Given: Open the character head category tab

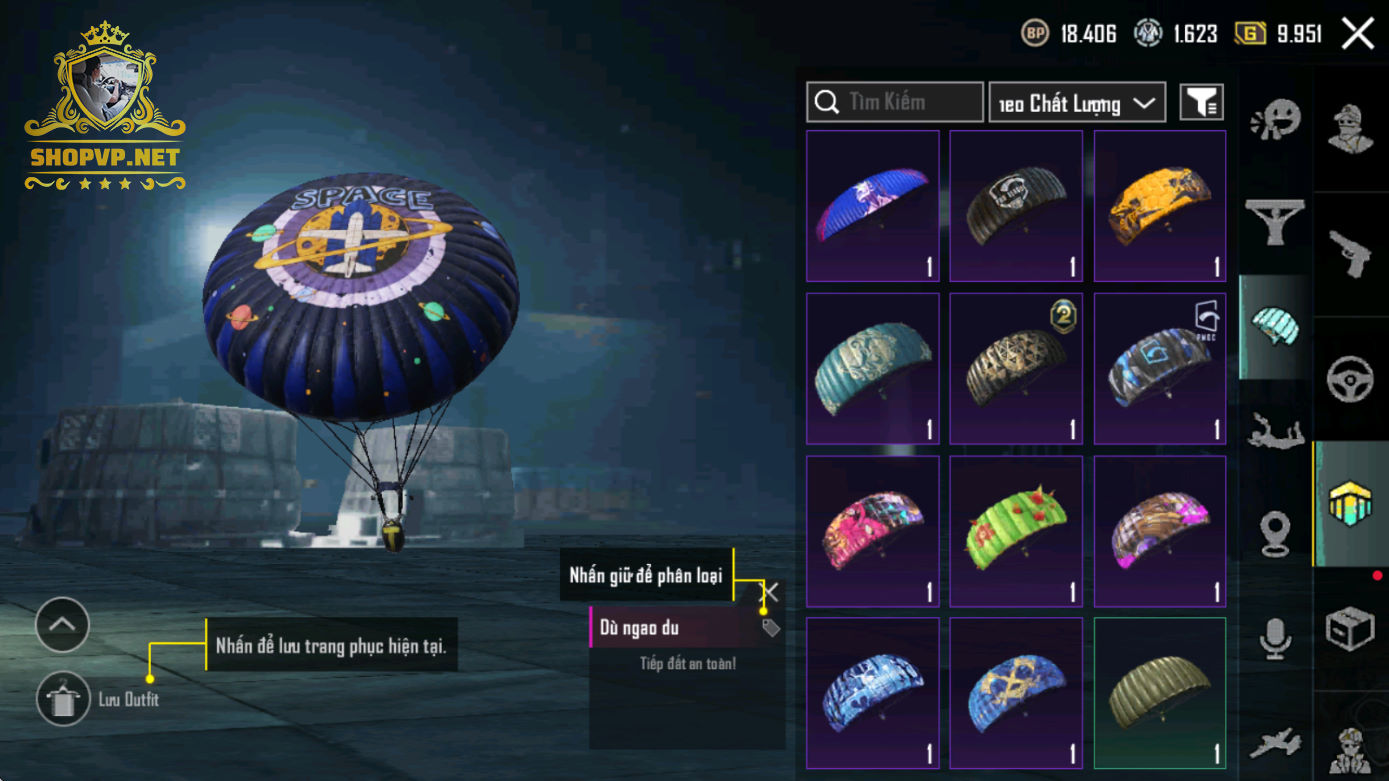Looking at the screenshot, I should point(1350,128).
